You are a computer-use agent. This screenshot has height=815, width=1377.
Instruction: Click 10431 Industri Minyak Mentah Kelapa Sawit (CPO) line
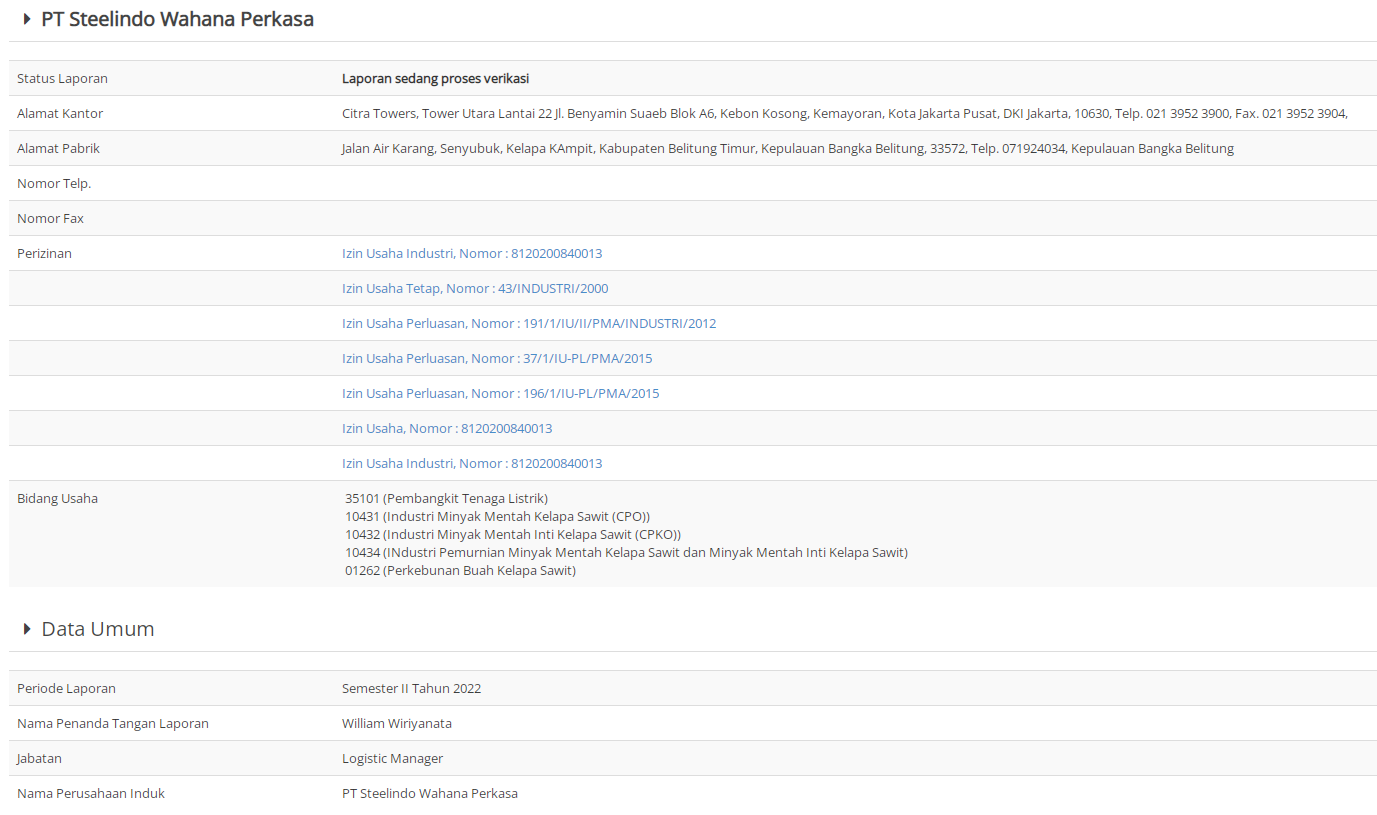498,516
